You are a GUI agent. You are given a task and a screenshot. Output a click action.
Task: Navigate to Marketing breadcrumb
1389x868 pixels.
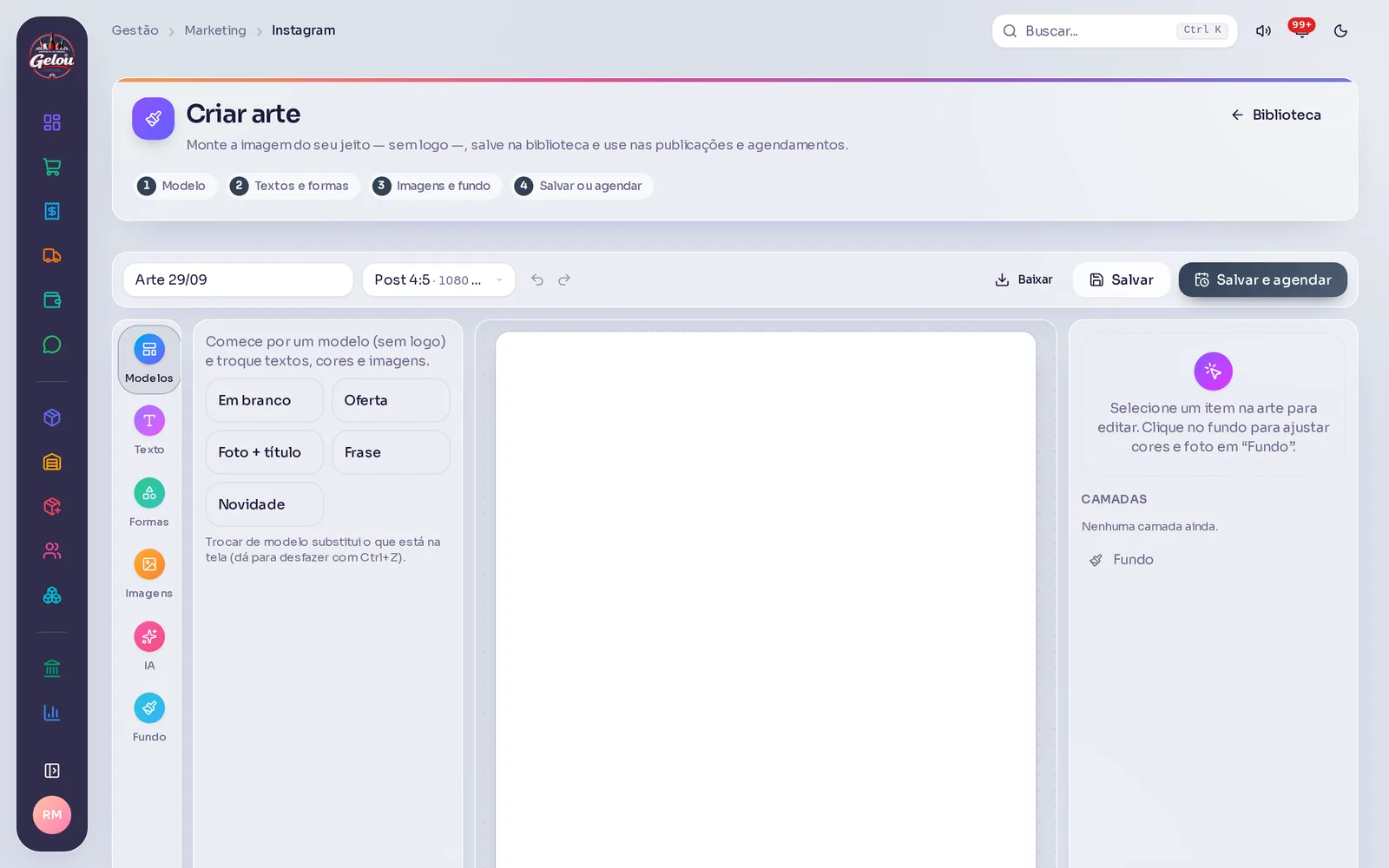(215, 30)
